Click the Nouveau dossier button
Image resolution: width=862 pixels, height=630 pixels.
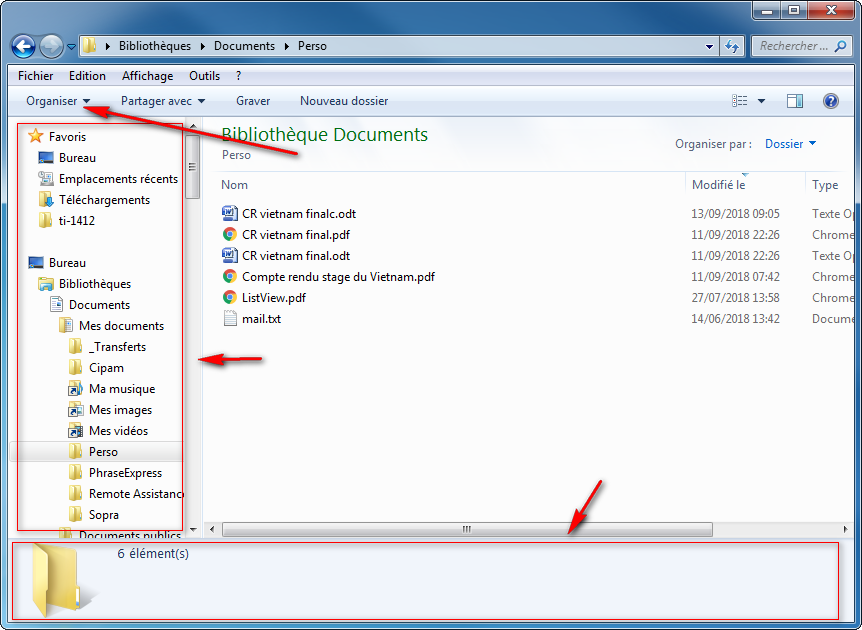(x=344, y=101)
